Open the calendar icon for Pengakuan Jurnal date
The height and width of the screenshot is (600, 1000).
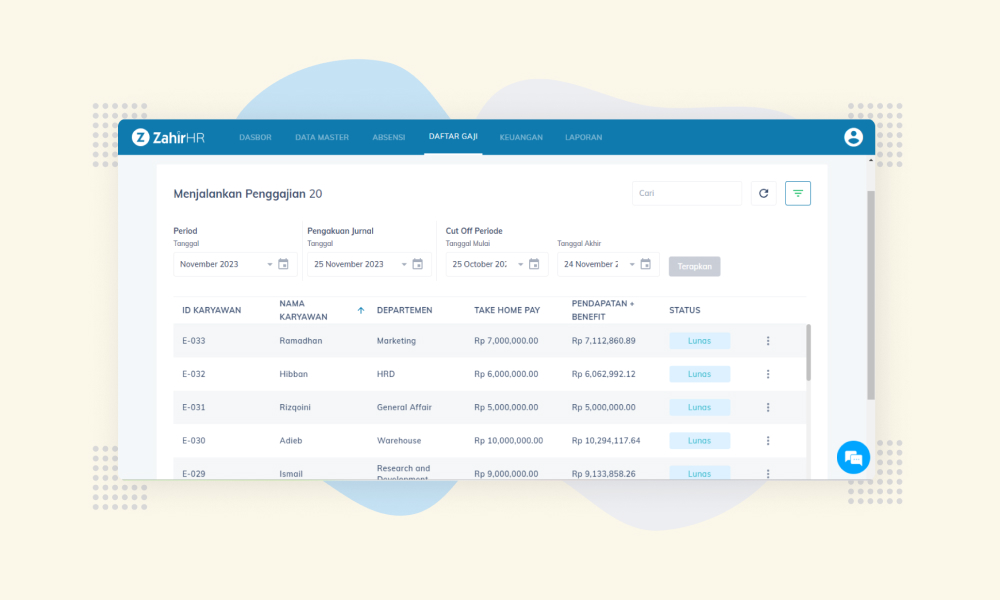pos(418,264)
